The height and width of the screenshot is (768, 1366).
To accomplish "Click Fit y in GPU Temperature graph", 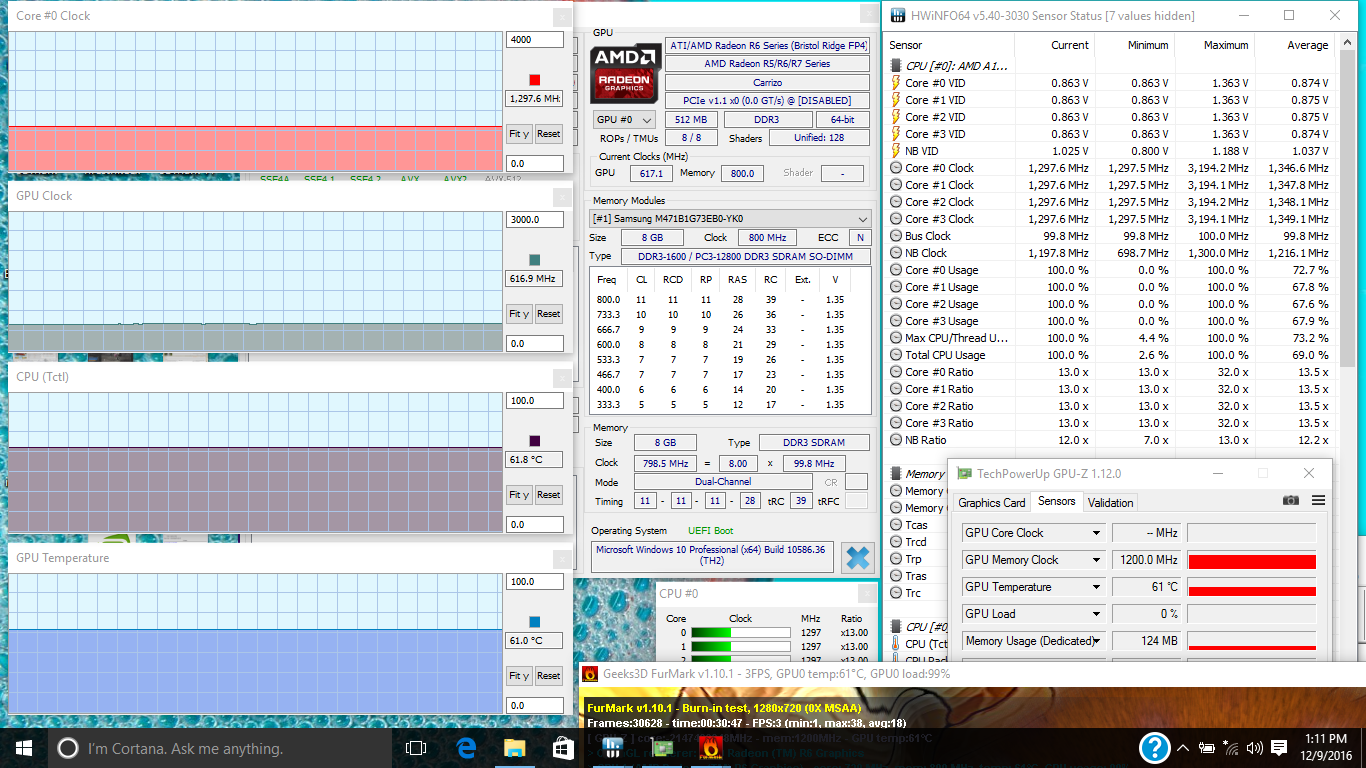I will (518, 676).
